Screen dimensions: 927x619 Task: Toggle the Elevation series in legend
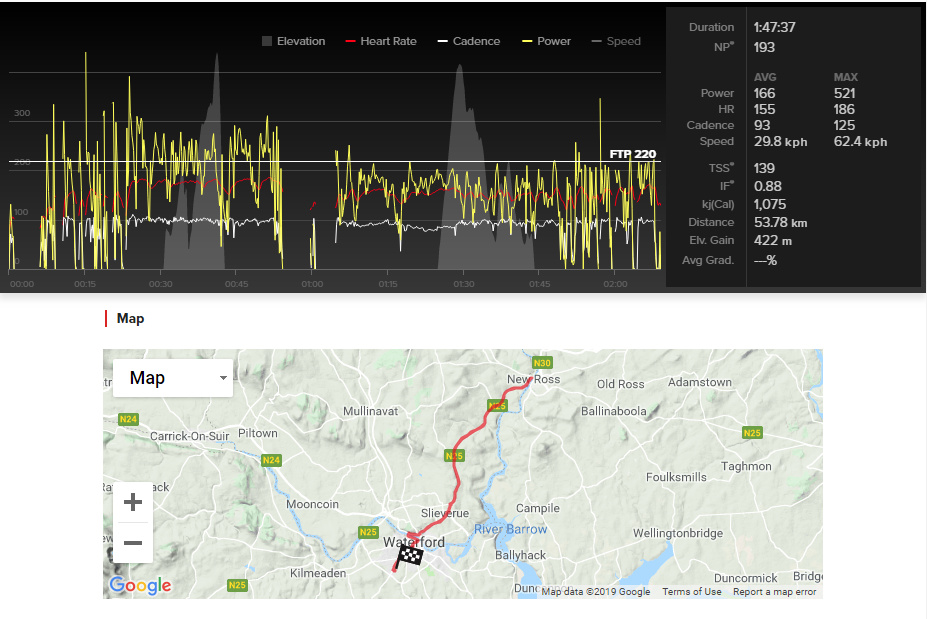coord(293,41)
